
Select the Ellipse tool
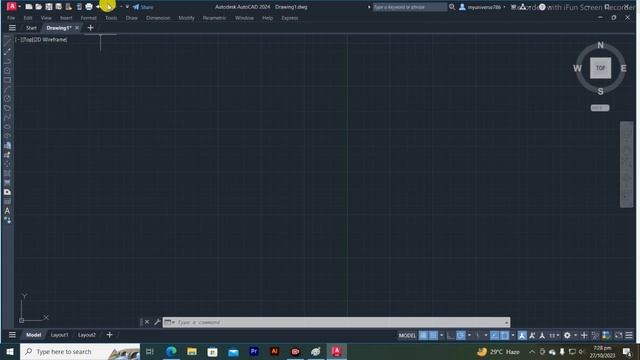point(7,127)
